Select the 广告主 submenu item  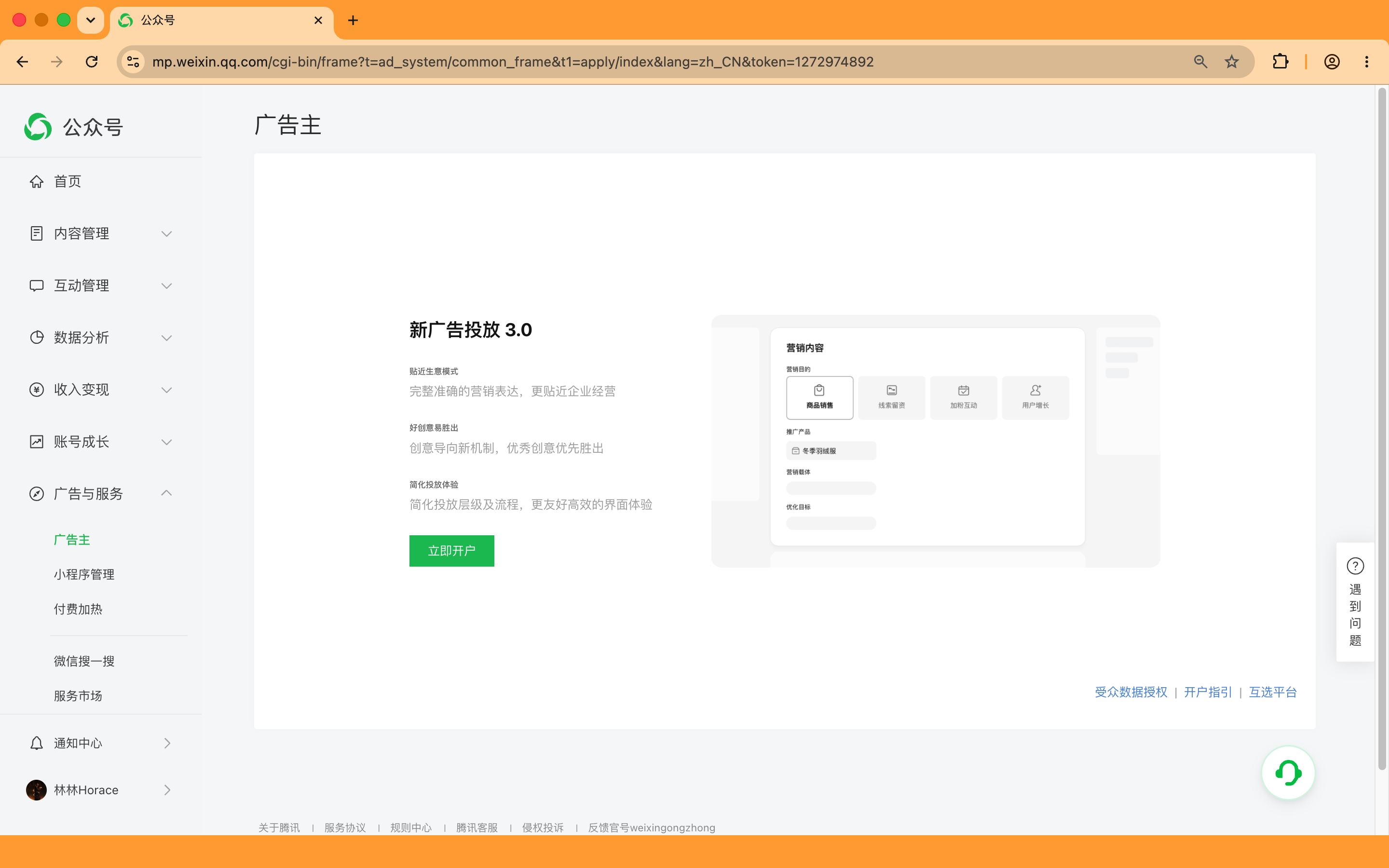(x=72, y=540)
